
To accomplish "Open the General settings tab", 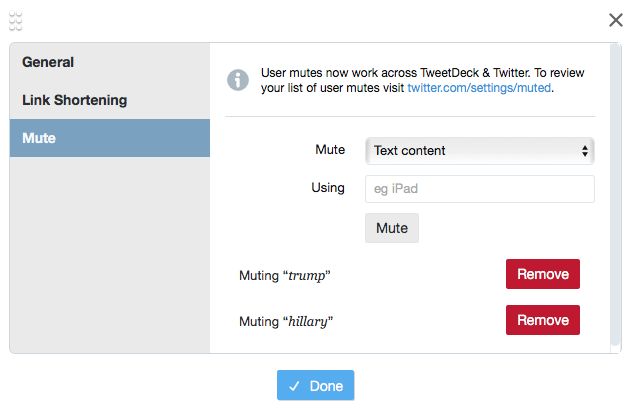I will 48,62.
